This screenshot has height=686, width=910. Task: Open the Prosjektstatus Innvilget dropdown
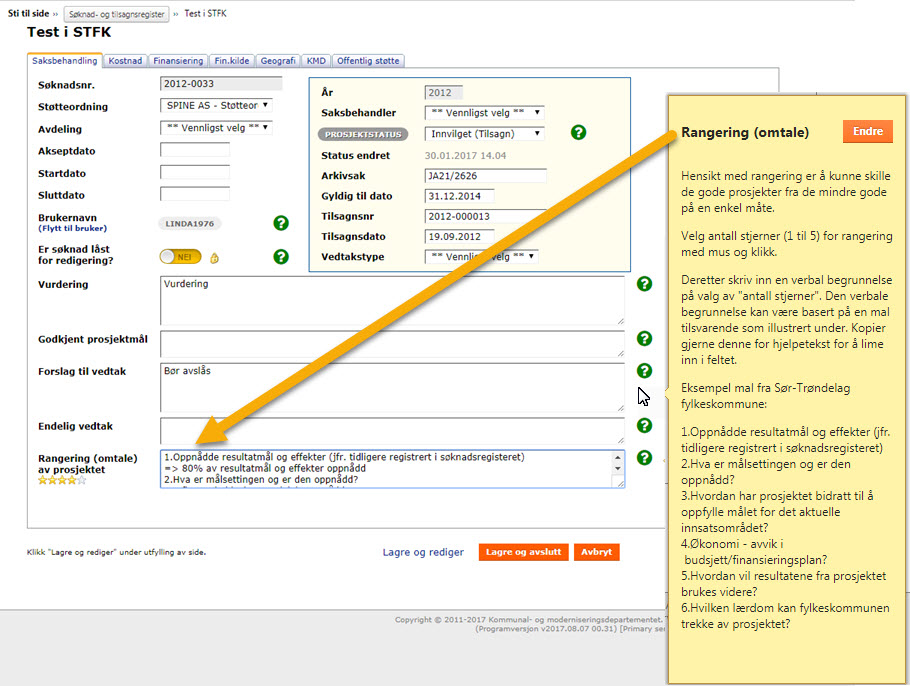coord(485,133)
